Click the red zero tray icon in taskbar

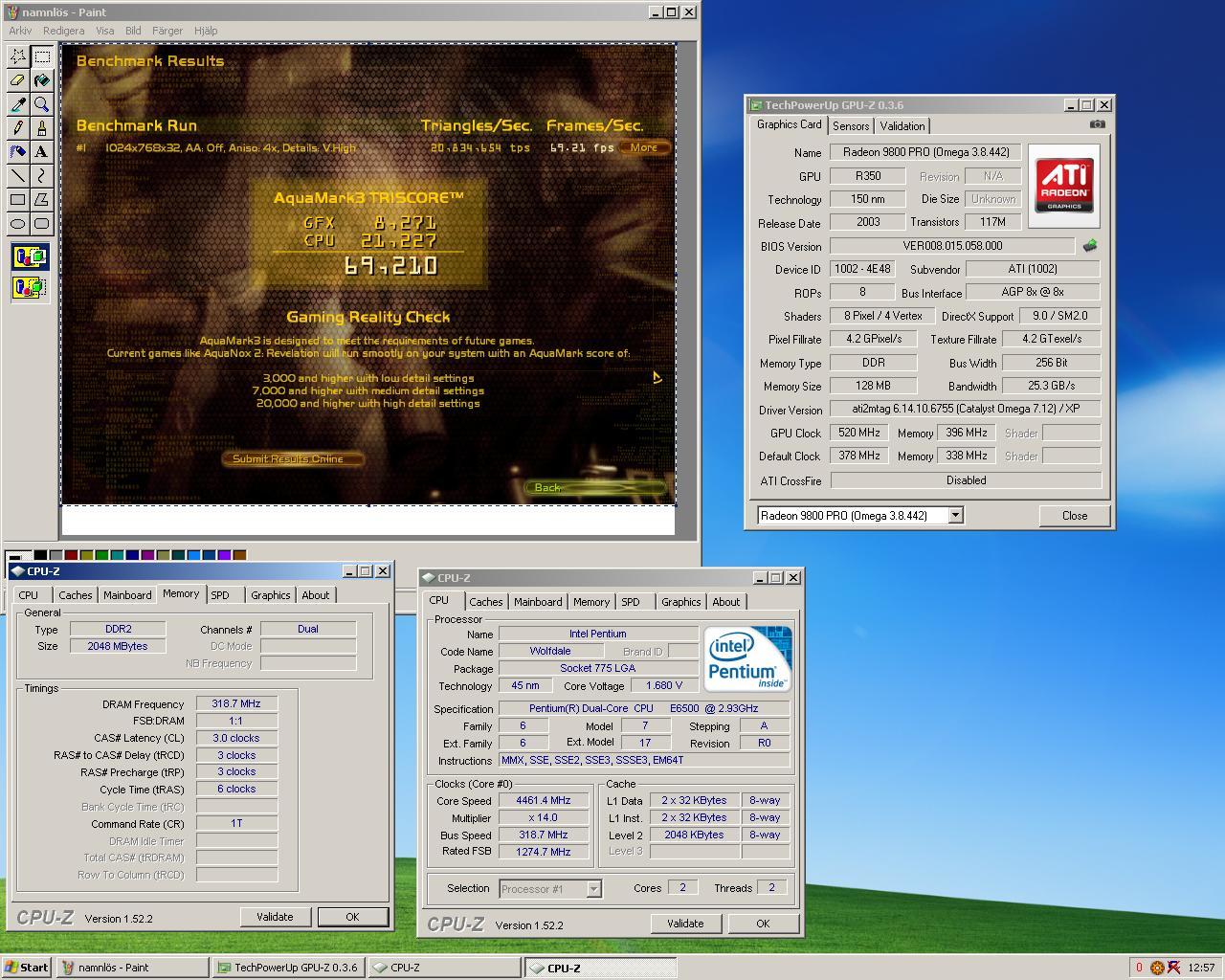1139,968
